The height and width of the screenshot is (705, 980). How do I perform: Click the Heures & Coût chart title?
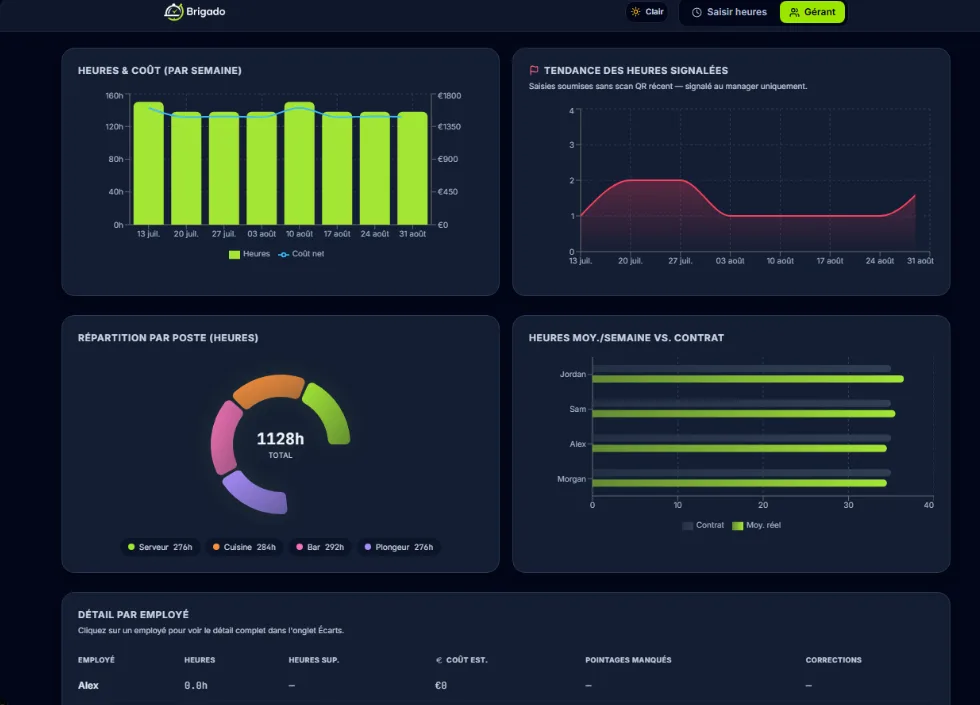point(159,71)
